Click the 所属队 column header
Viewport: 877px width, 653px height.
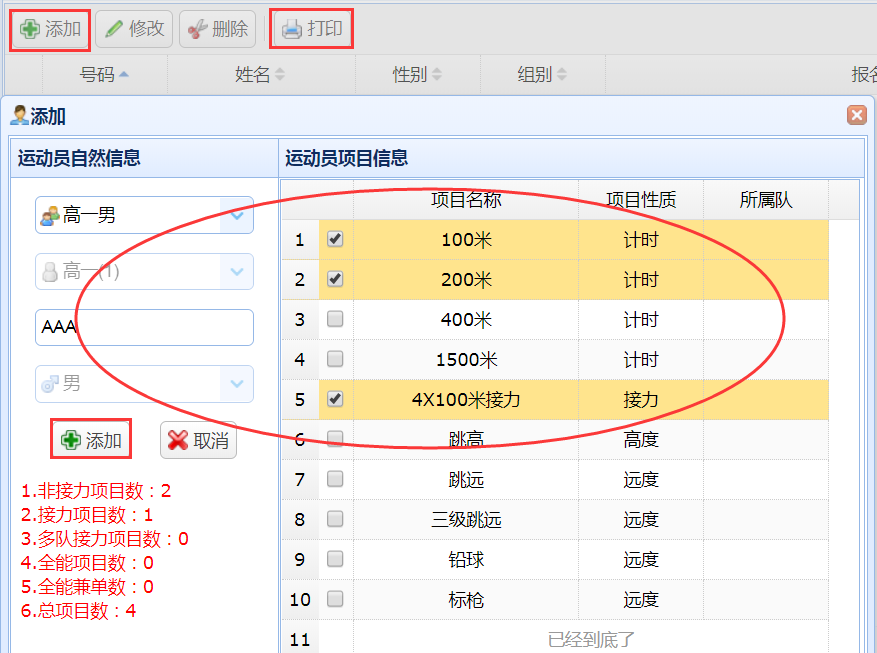pyautogui.click(x=766, y=200)
